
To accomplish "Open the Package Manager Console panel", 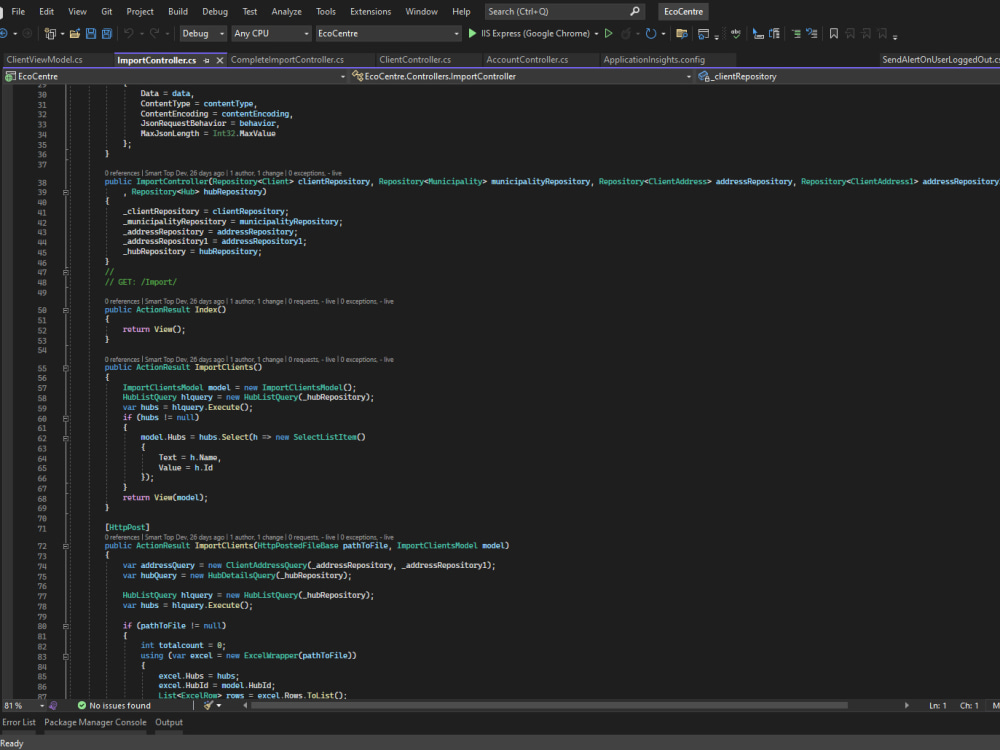I will coord(95,722).
